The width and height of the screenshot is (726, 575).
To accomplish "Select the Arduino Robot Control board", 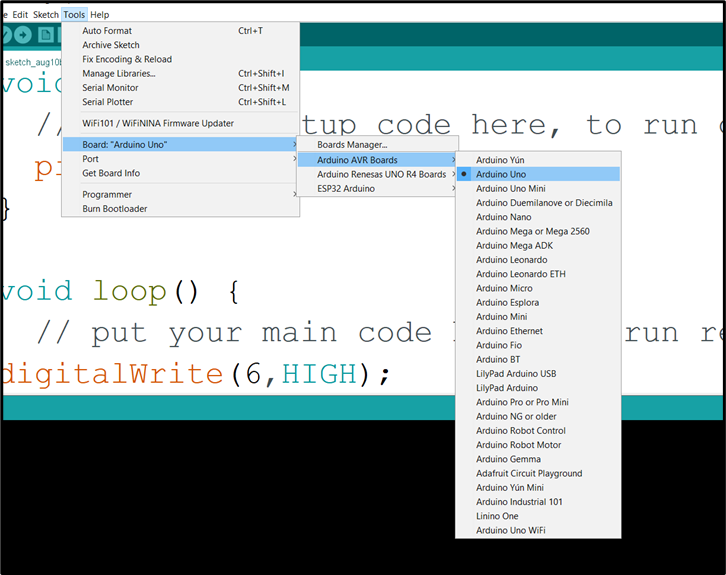I will [x=538, y=431].
